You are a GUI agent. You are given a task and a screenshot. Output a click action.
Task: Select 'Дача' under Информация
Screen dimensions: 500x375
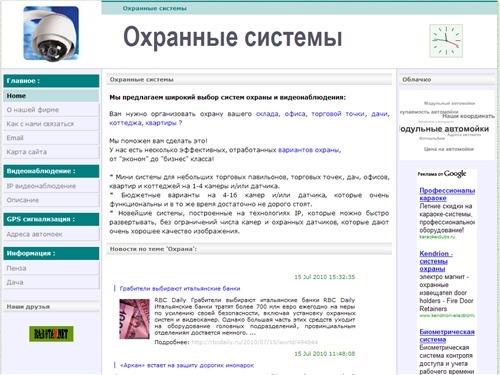point(51,282)
